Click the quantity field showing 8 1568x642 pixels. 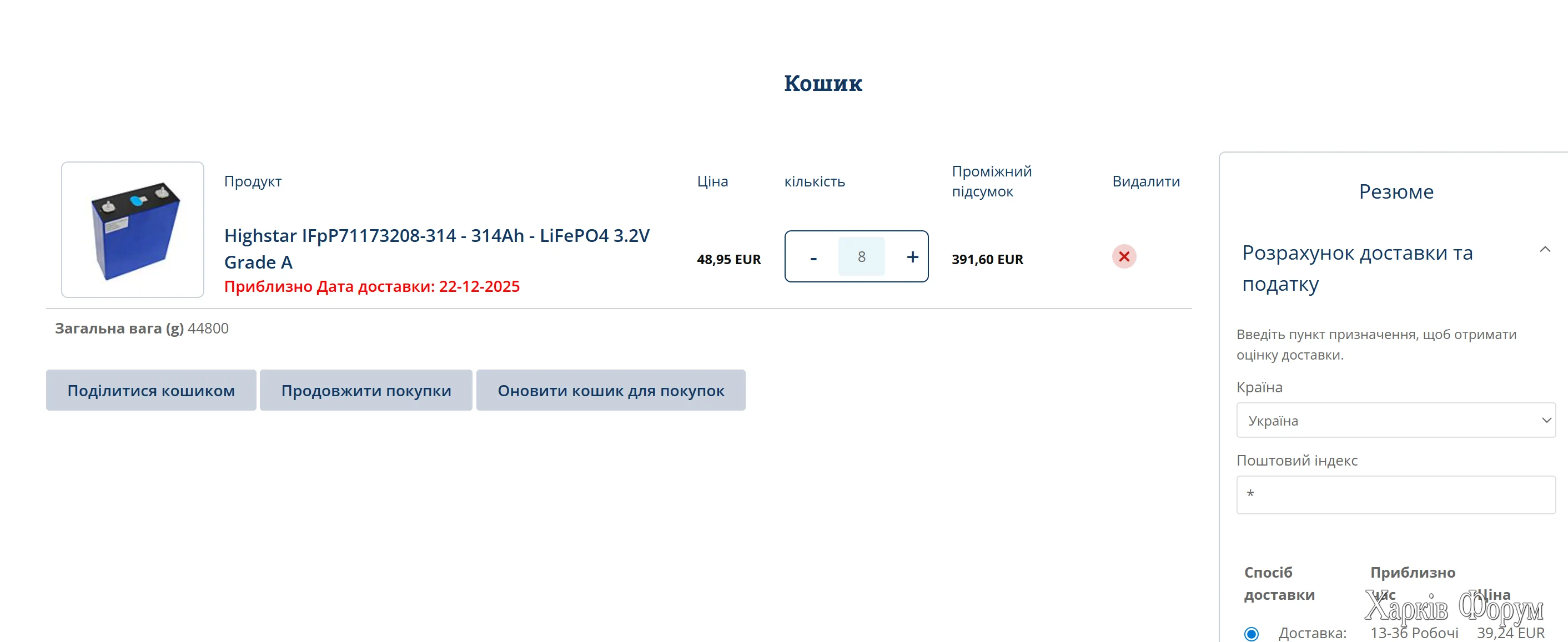click(x=861, y=257)
